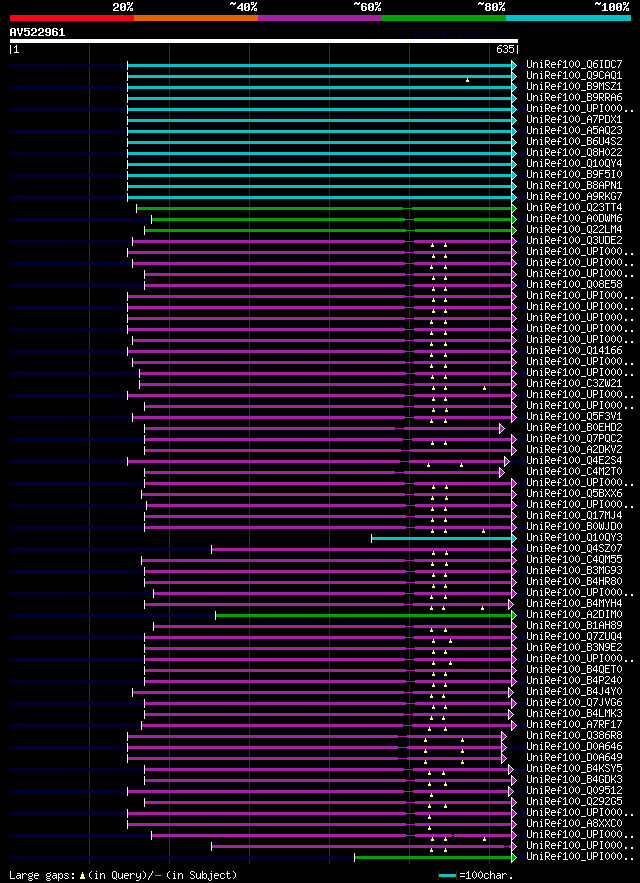
Task: Click the arrowhead ending the D0A649 alignment
Action: (x=504, y=758)
